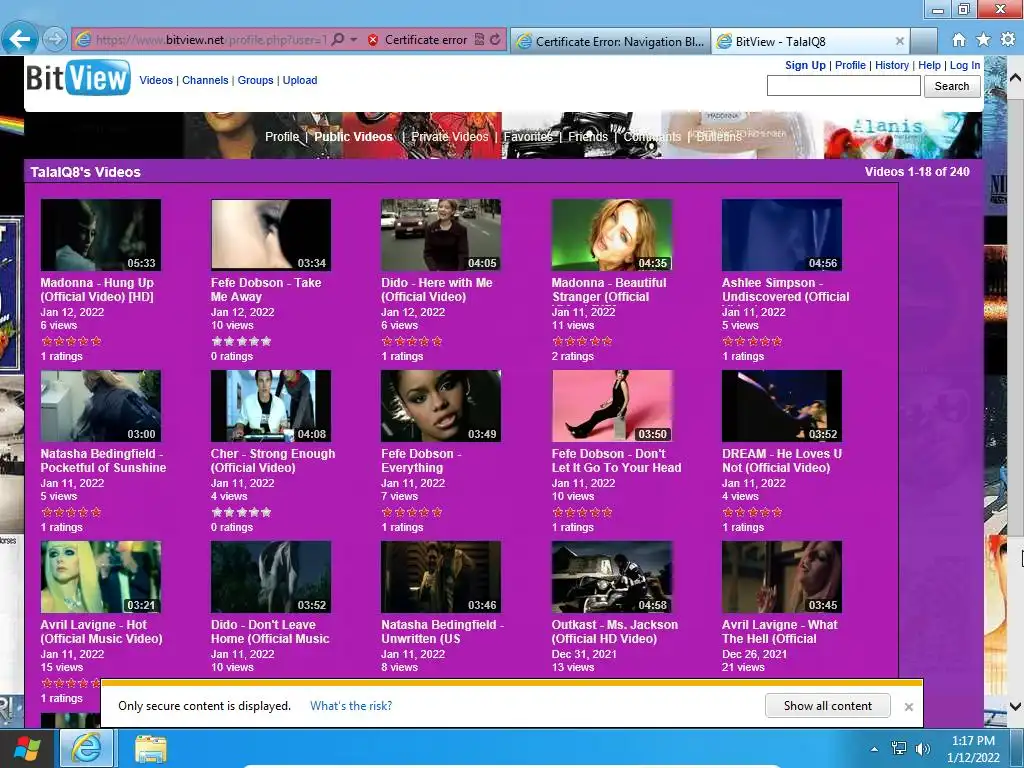Click the red Certificate error shield icon
1024x768 pixels.
373,40
